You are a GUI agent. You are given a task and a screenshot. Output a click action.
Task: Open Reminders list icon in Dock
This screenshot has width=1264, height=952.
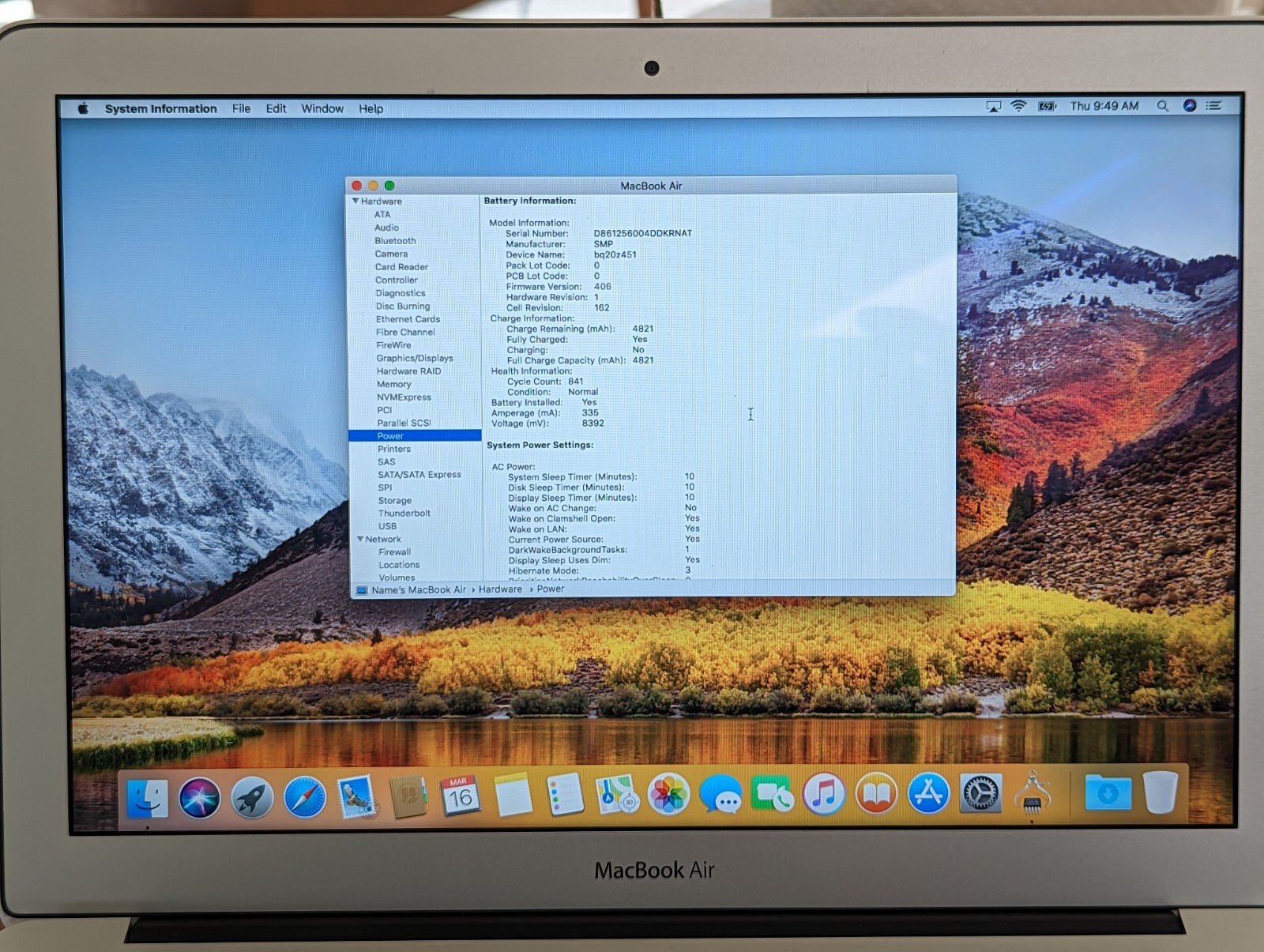(x=566, y=794)
